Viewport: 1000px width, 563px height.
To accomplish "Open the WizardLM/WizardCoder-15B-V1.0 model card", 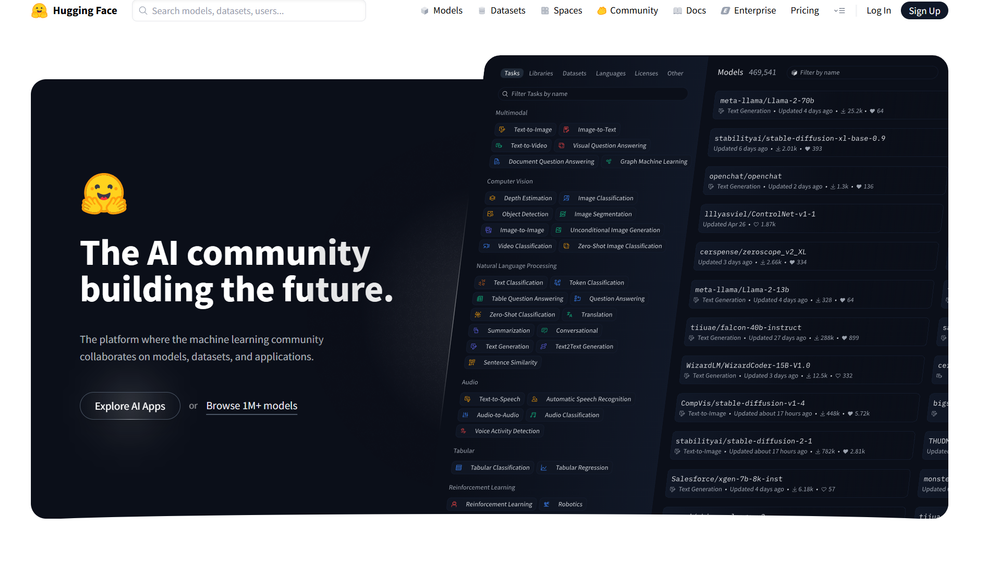I will 802,370.
